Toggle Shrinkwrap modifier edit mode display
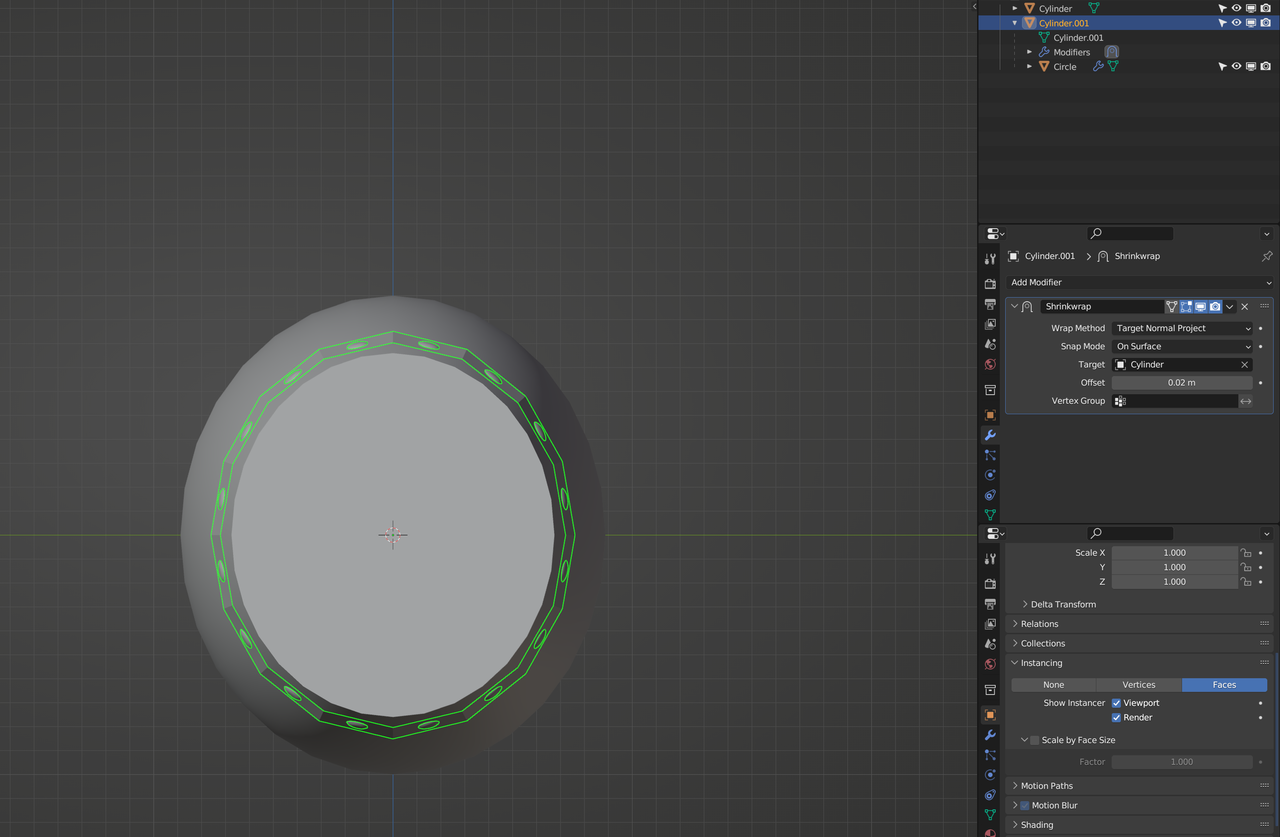 (x=1186, y=307)
